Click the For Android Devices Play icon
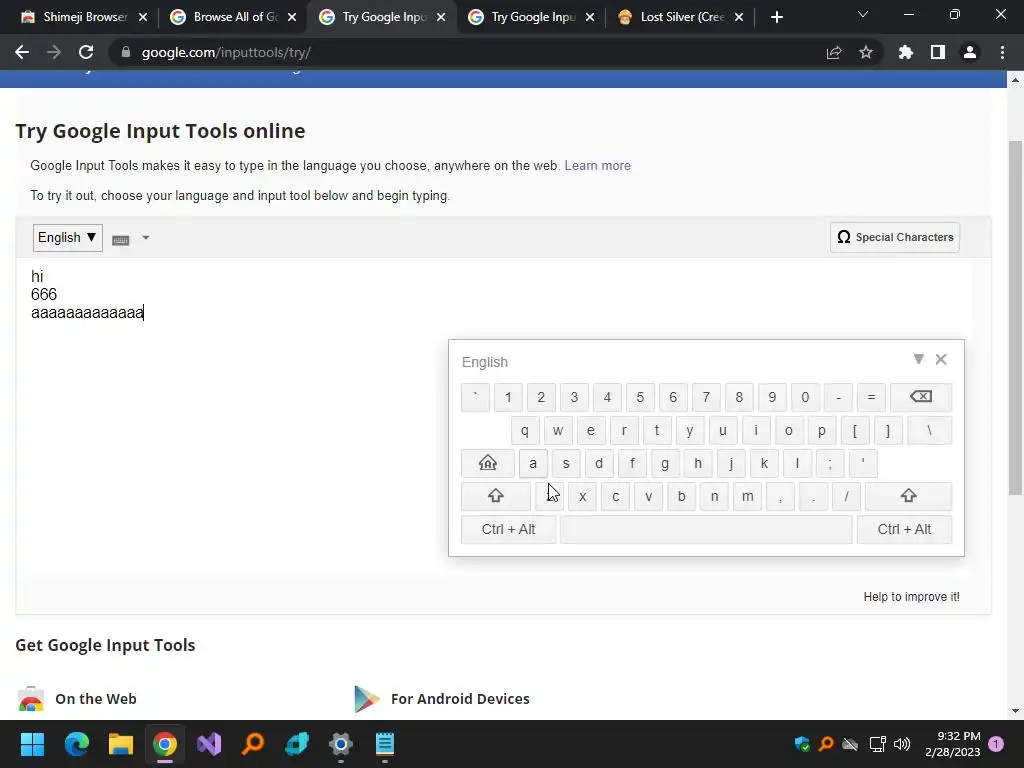Screen dimensions: 1024x768 click(366, 699)
